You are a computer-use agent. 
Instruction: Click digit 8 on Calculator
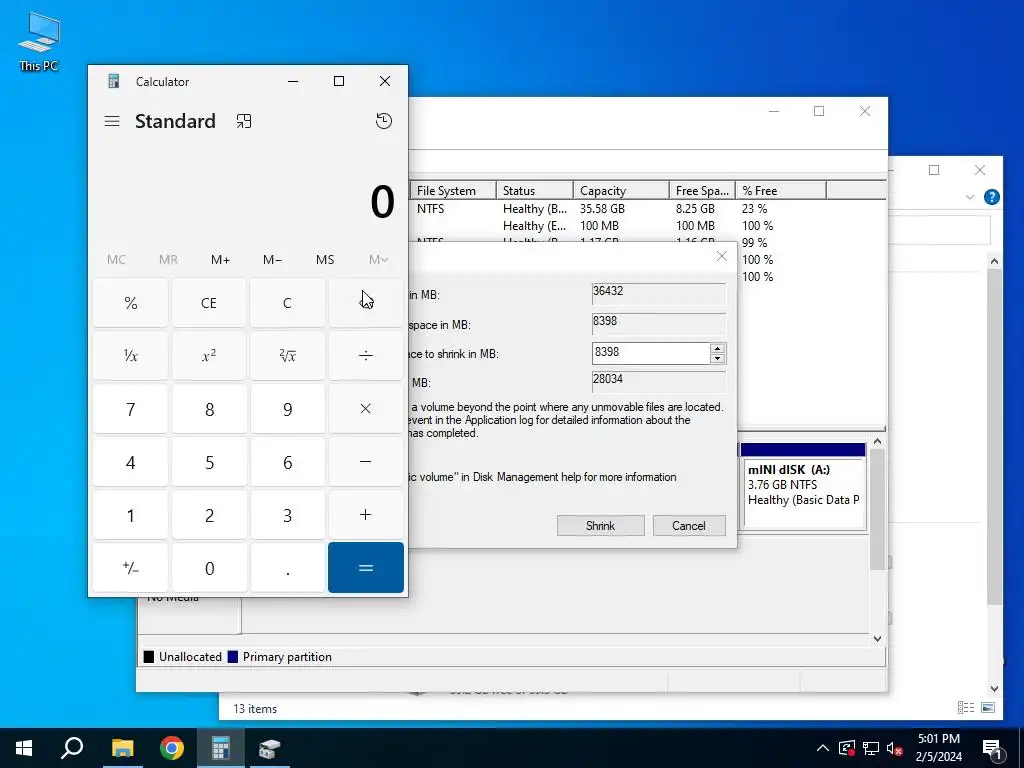coord(209,409)
